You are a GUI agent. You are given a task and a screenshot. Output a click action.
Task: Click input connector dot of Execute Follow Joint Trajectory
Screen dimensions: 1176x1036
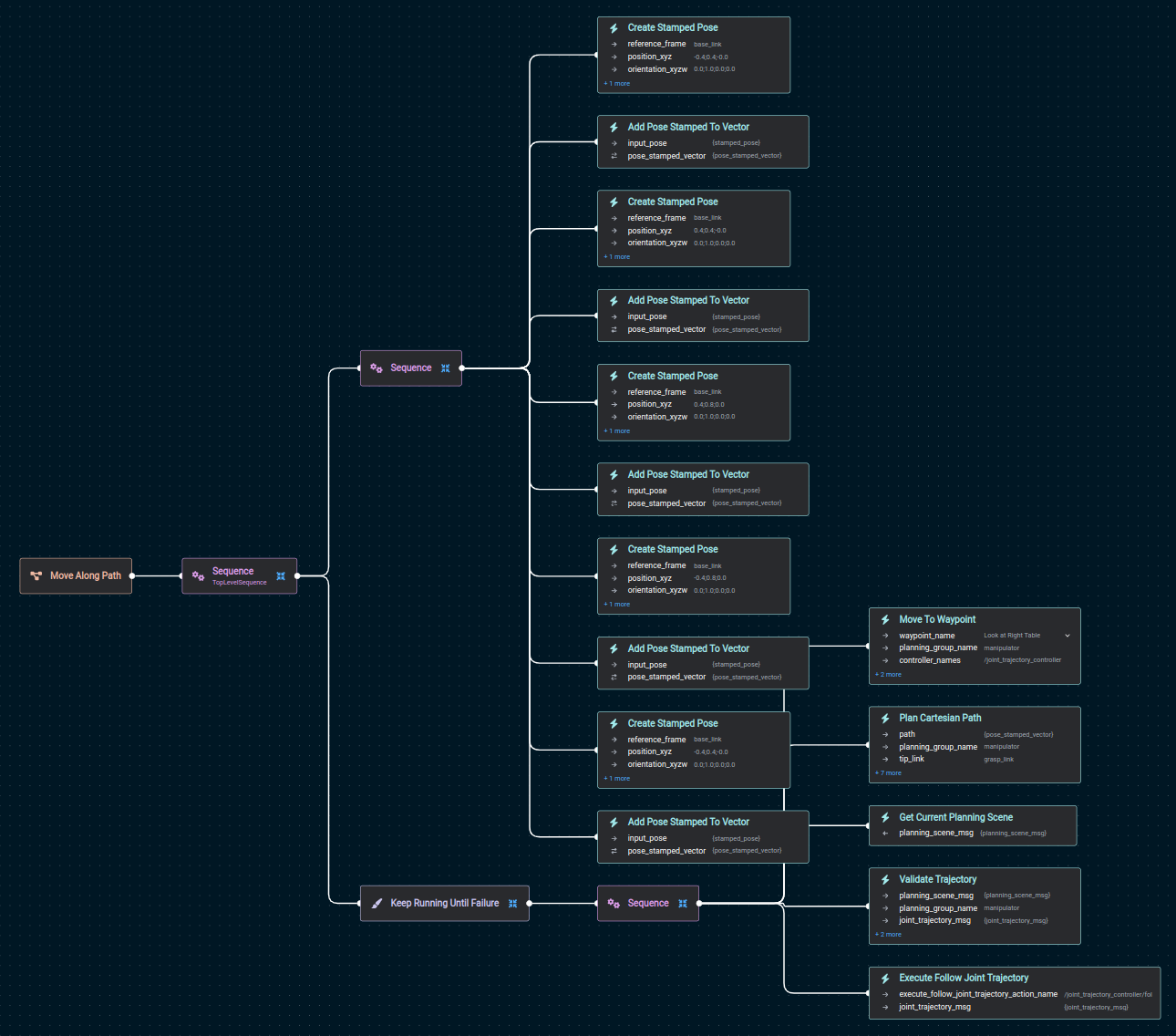coord(869,993)
